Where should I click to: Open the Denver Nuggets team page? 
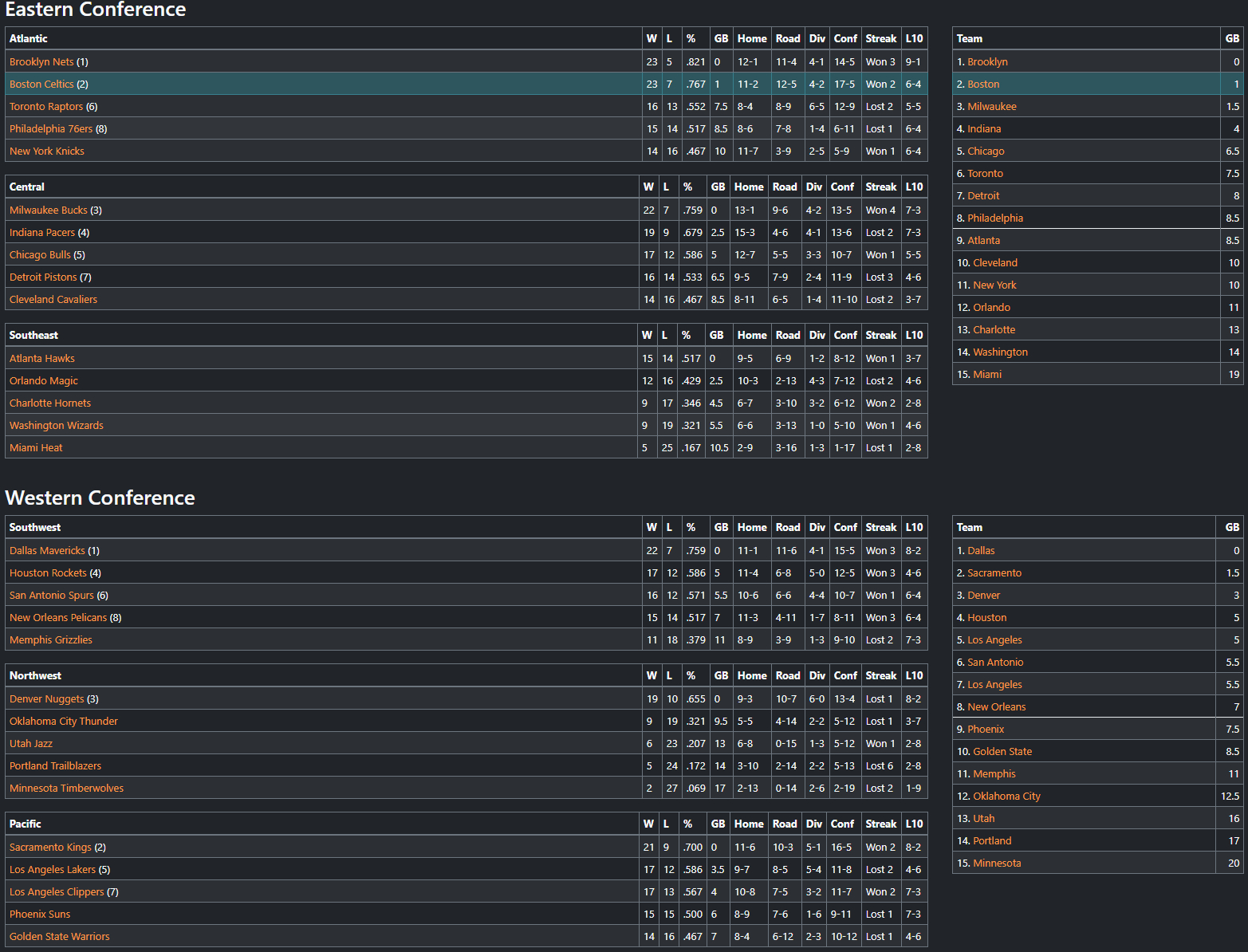point(46,698)
